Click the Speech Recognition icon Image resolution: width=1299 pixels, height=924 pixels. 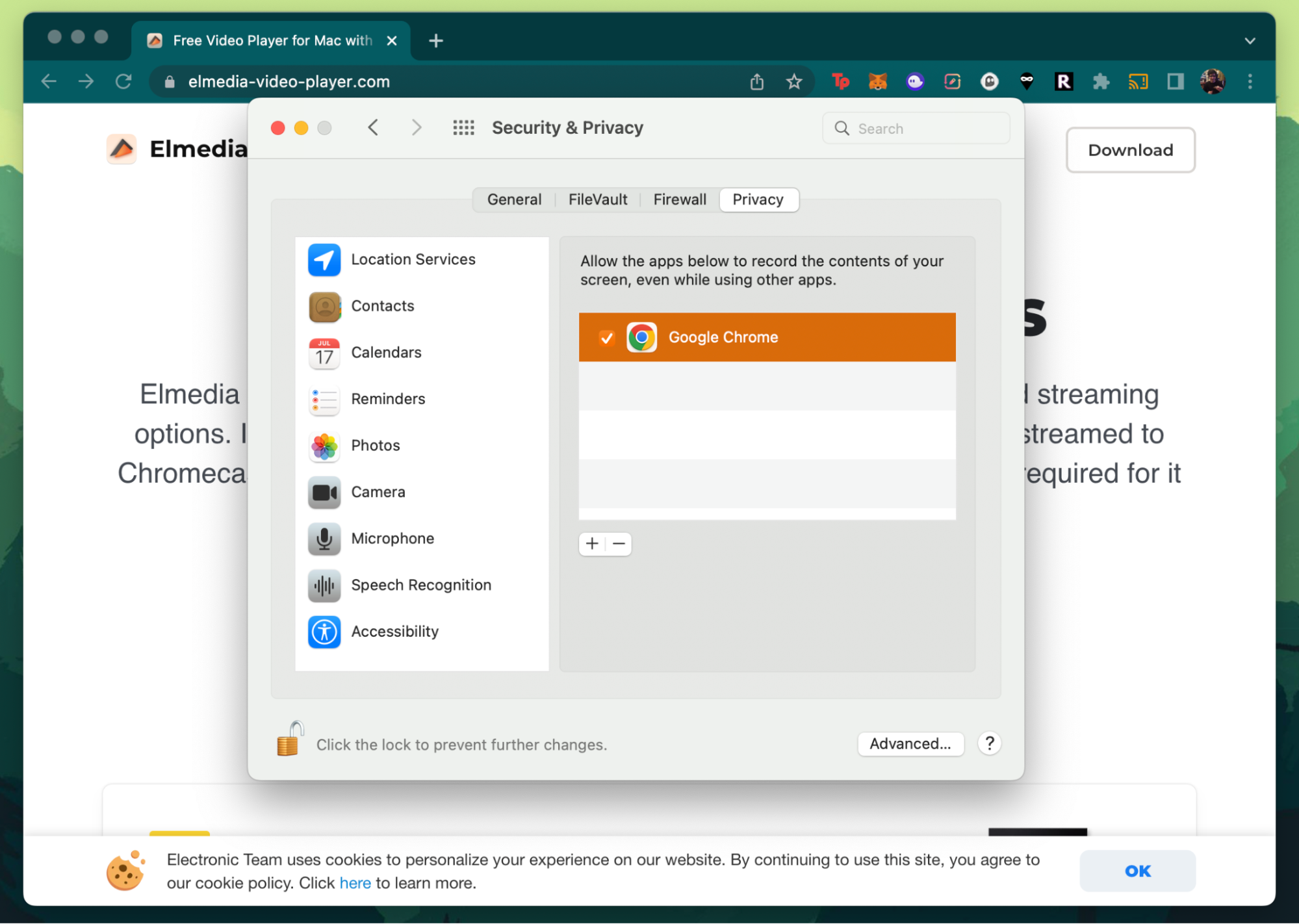(x=324, y=584)
